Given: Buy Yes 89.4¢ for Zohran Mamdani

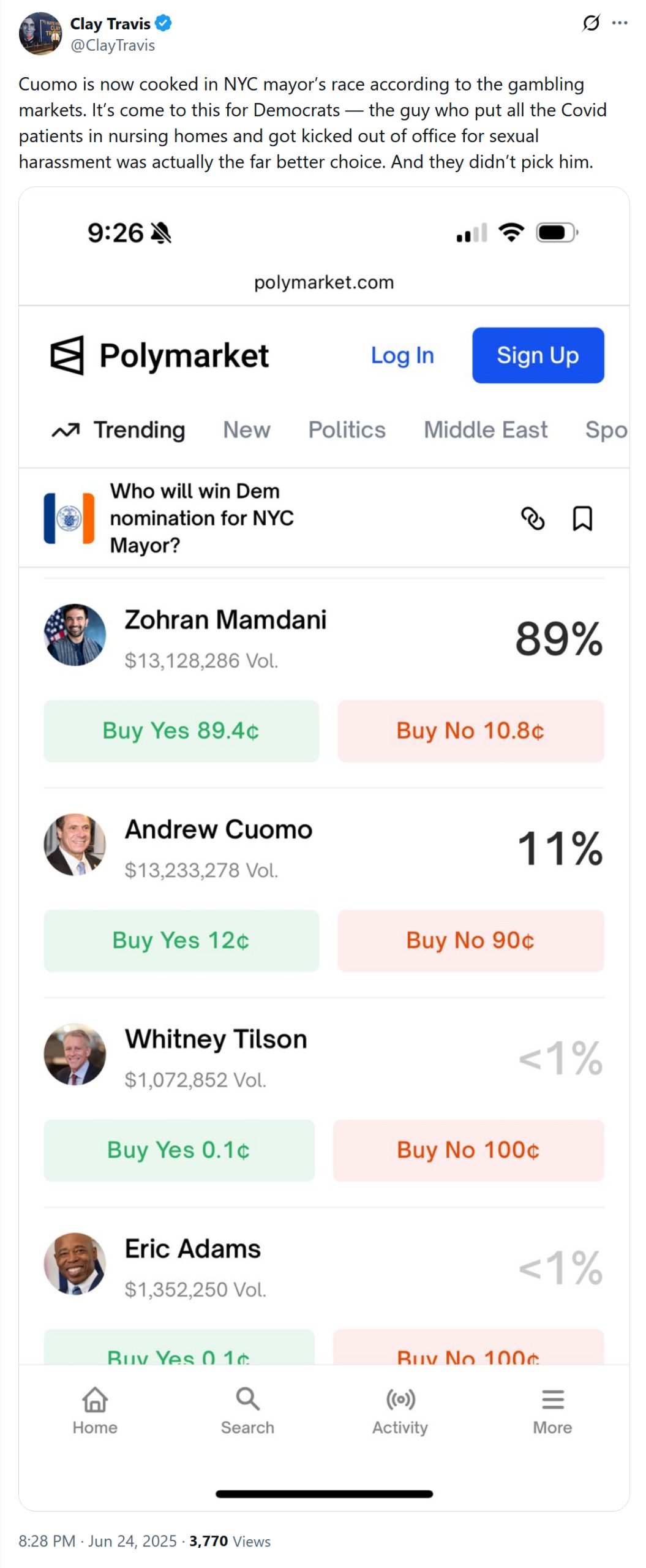Looking at the screenshot, I should click(181, 730).
